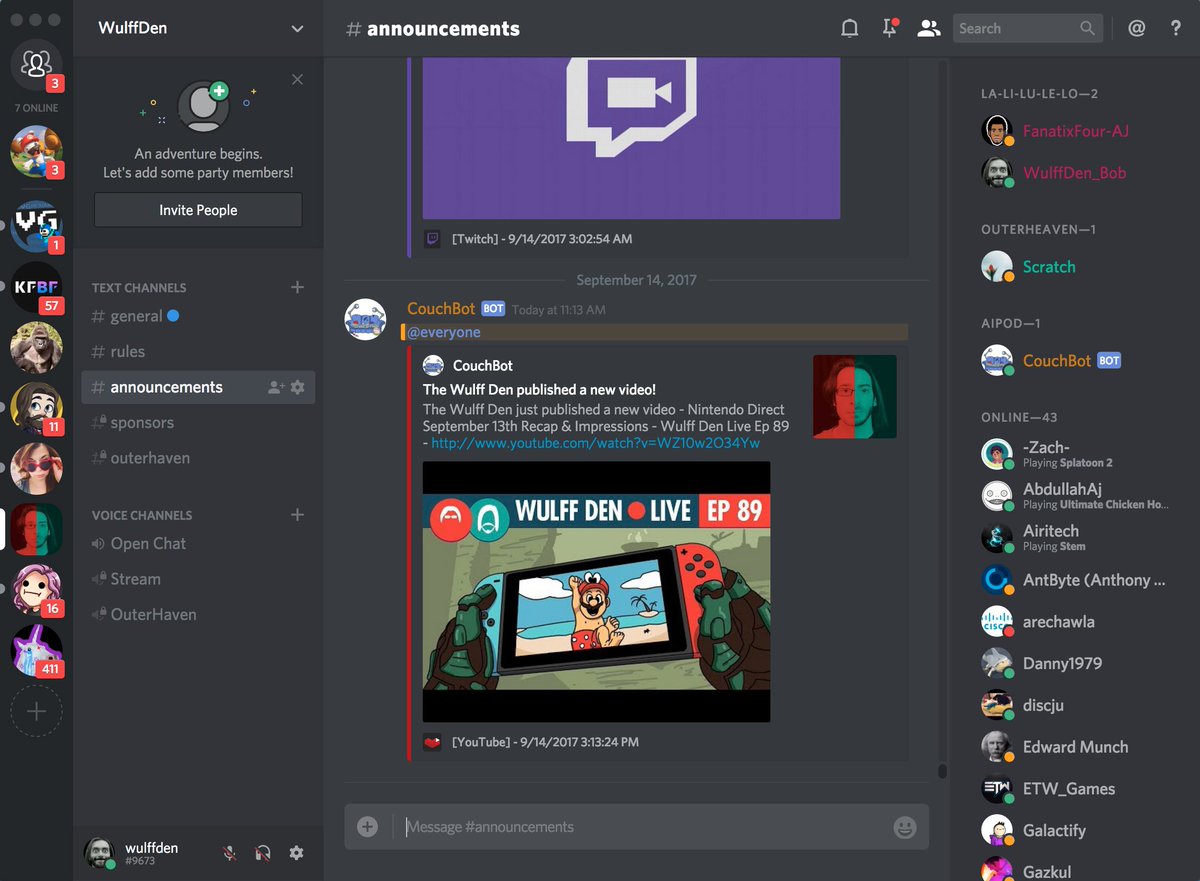Viewport: 1200px width, 881px height.
Task: Open server with badge 16
Action: point(36,589)
